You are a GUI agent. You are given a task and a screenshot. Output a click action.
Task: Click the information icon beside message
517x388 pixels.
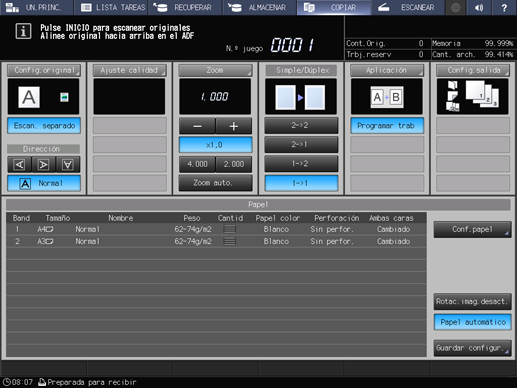(x=23, y=31)
